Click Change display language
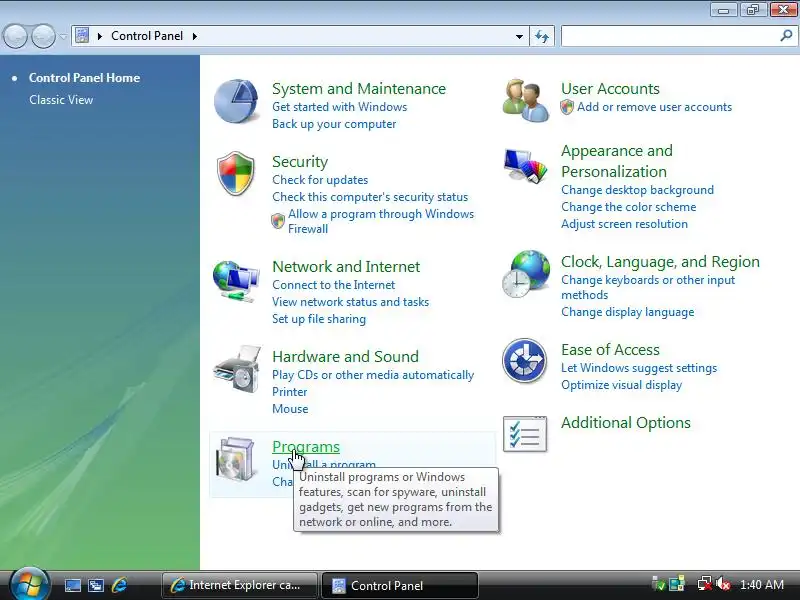Viewport: 800px width, 600px height. click(628, 312)
